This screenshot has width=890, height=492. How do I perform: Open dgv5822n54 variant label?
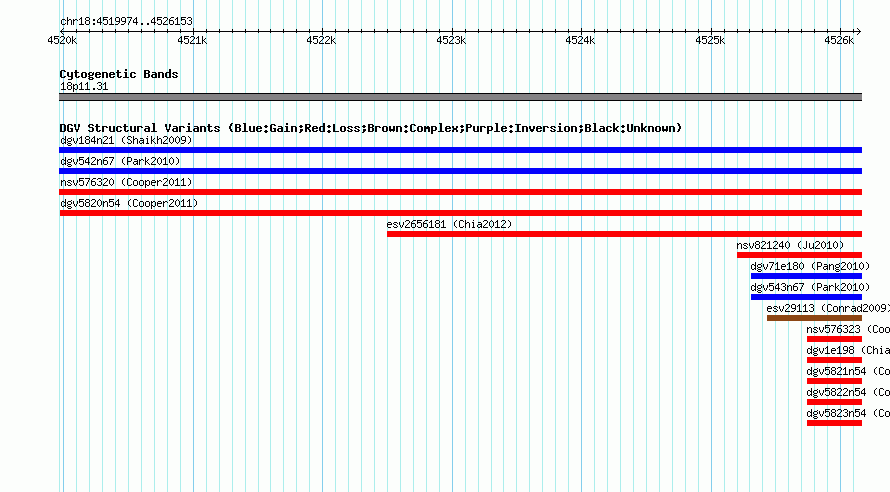point(848,392)
